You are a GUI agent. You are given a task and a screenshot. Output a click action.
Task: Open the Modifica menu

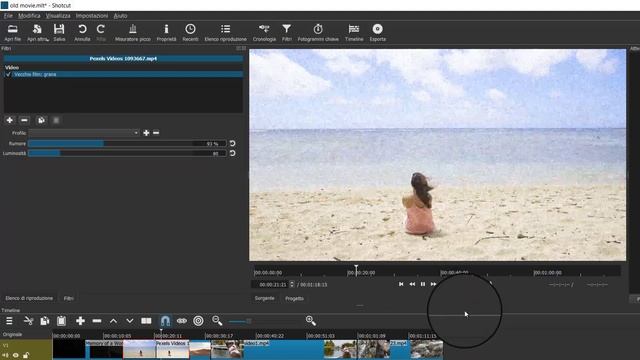pyautogui.click(x=29, y=16)
